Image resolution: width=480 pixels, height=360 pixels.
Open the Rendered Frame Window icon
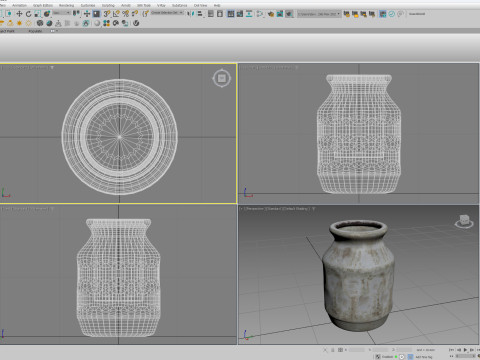[280, 14]
